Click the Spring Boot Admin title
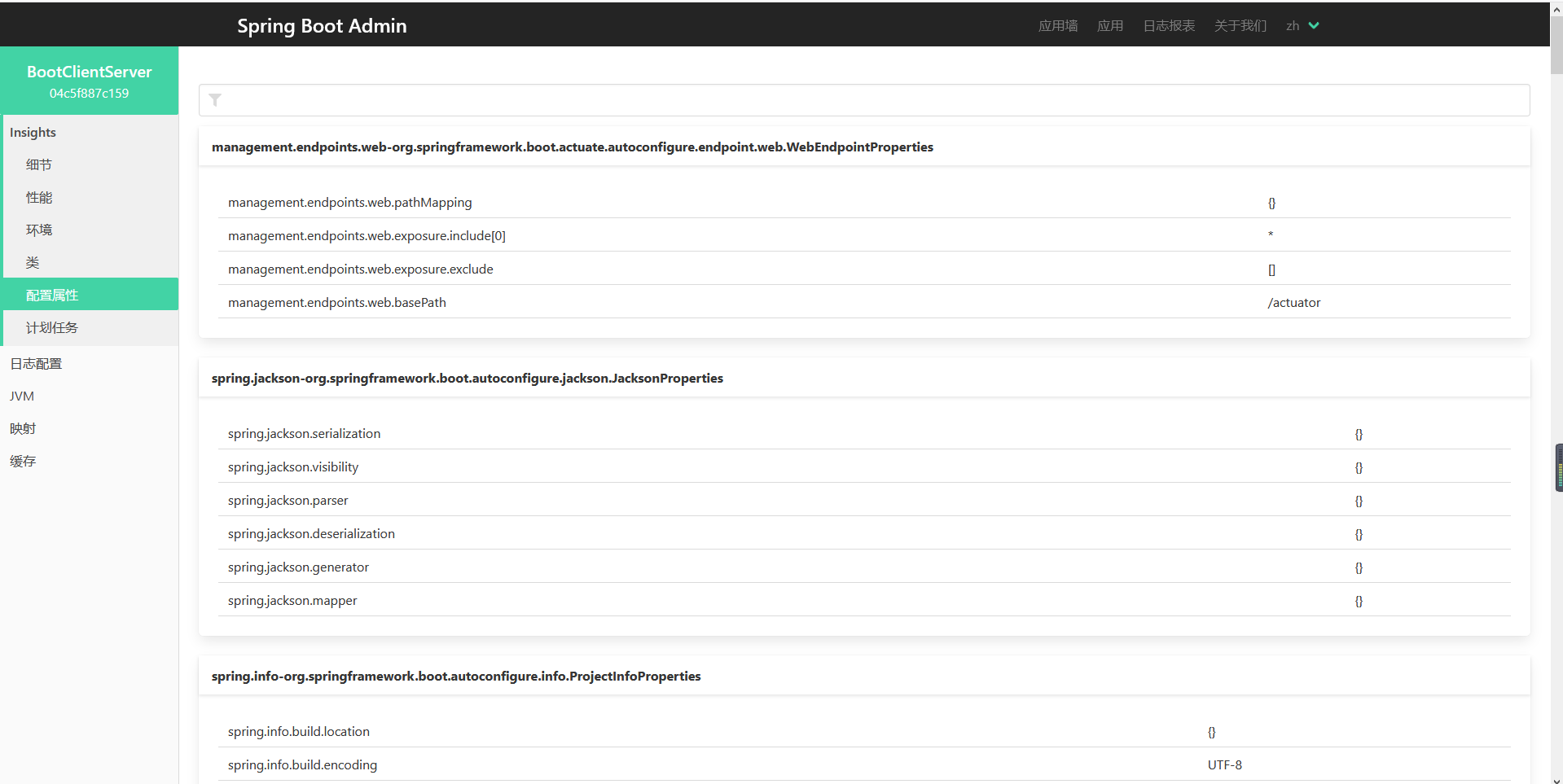The height and width of the screenshot is (784, 1563). pyautogui.click(x=322, y=26)
